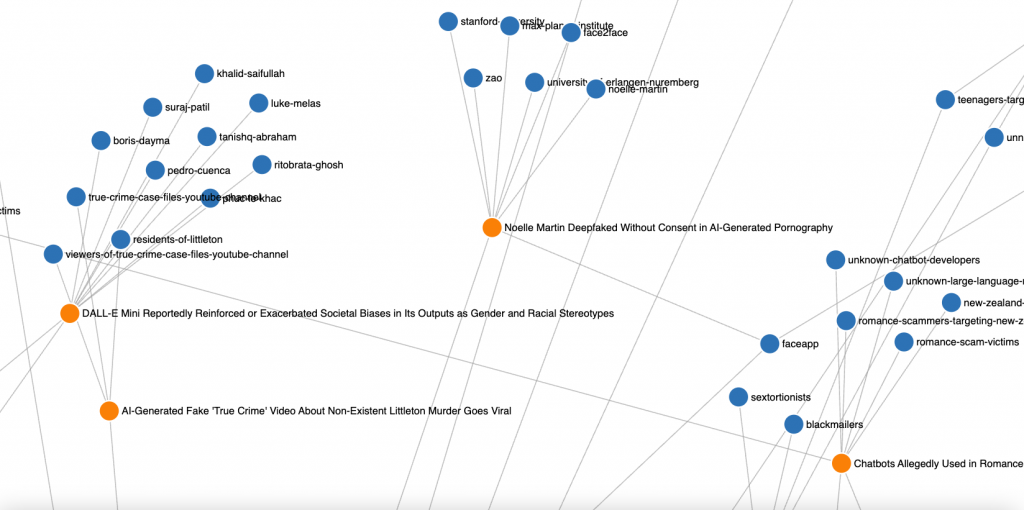Click the tanishq-abraham blue node
The image size is (1024, 510).
click(x=207, y=137)
